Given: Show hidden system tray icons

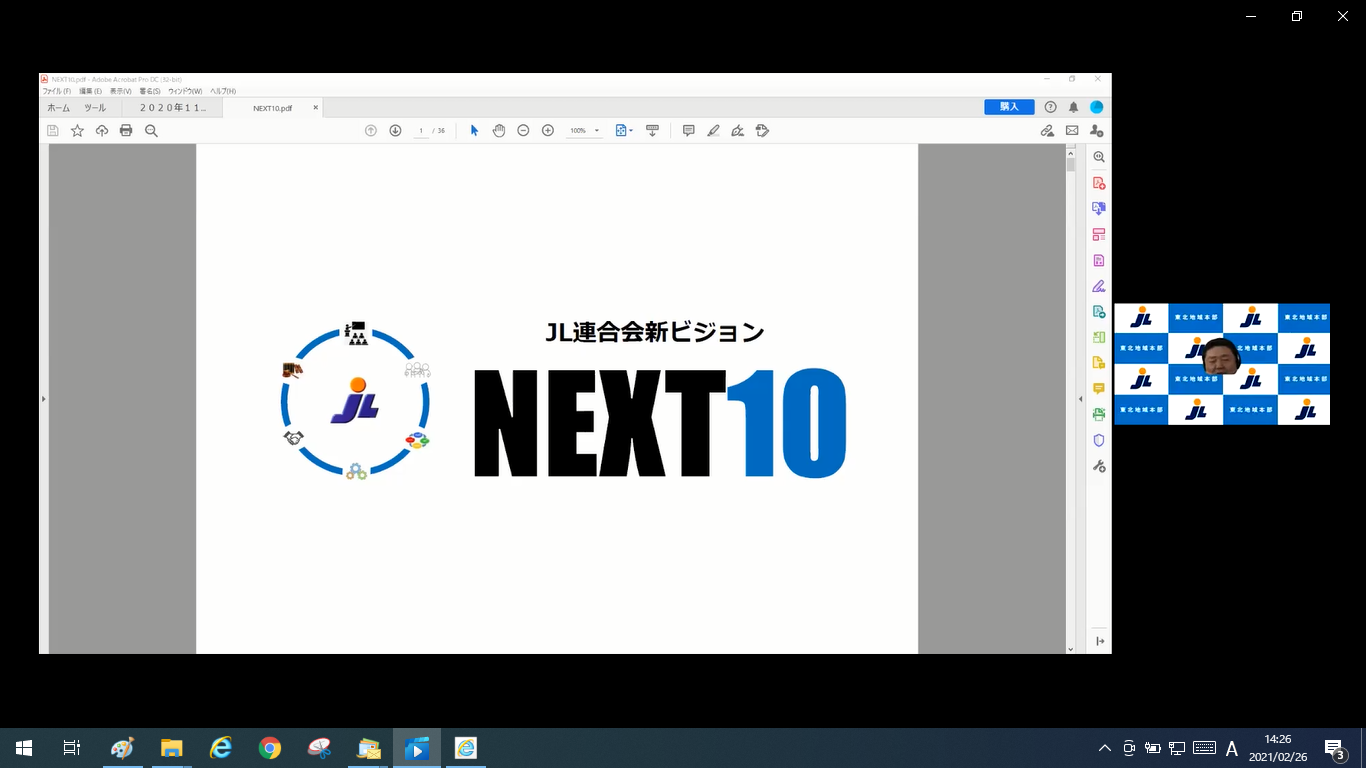Looking at the screenshot, I should click(1105, 748).
